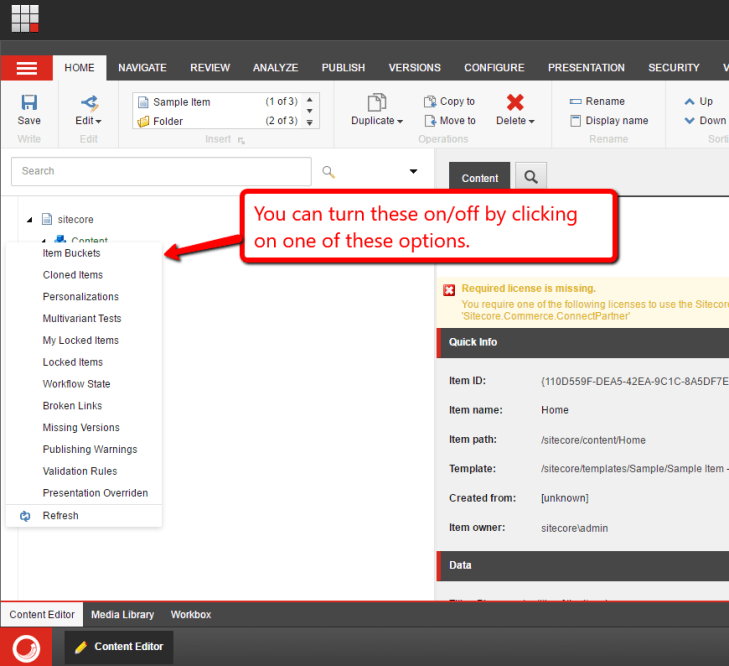729x666 pixels.
Task: Toggle Workflow State gutter option
Action: click(84, 384)
